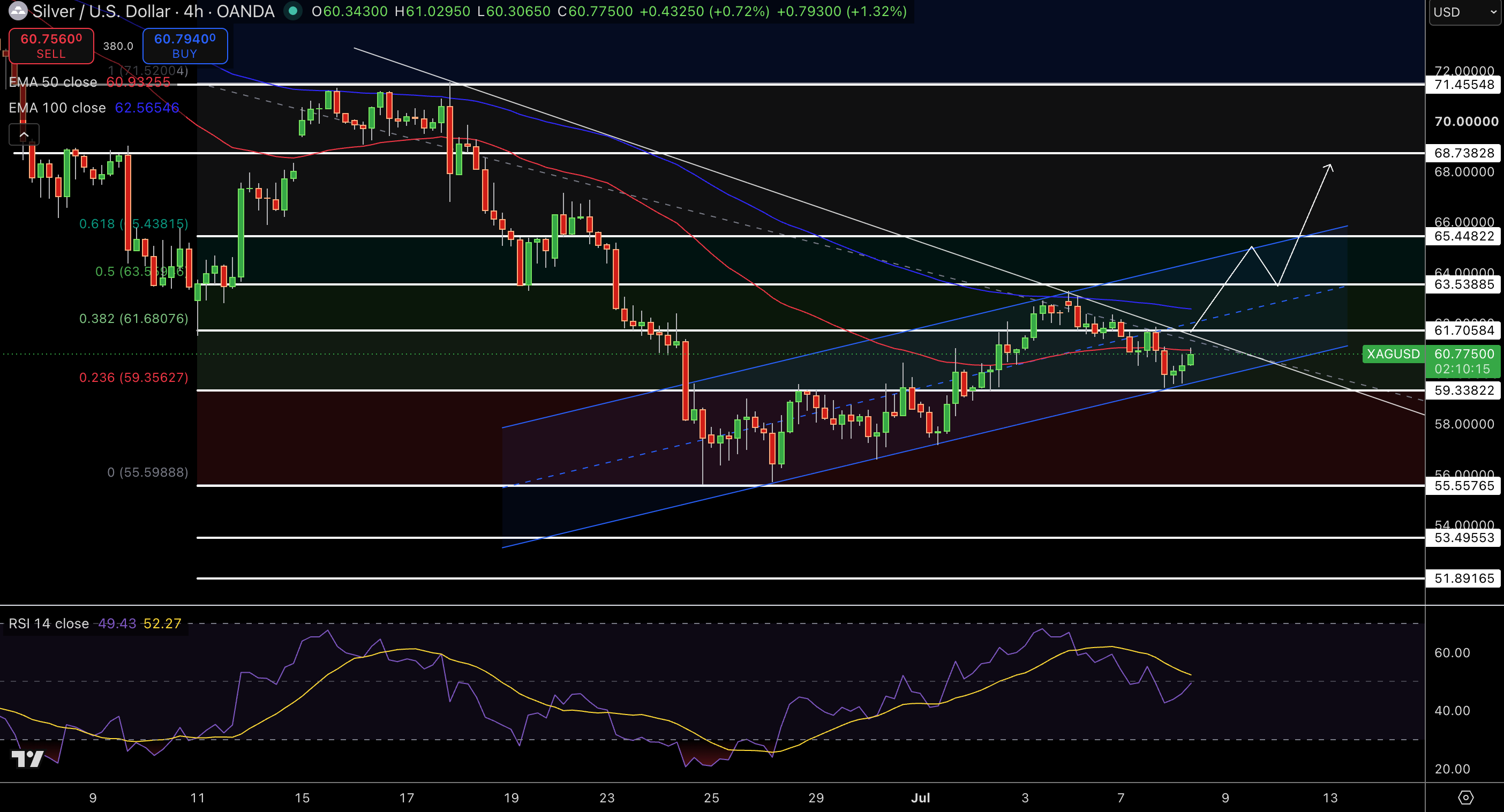
Task: Click the SELL 60.75600 button
Action: click(x=51, y=46)
